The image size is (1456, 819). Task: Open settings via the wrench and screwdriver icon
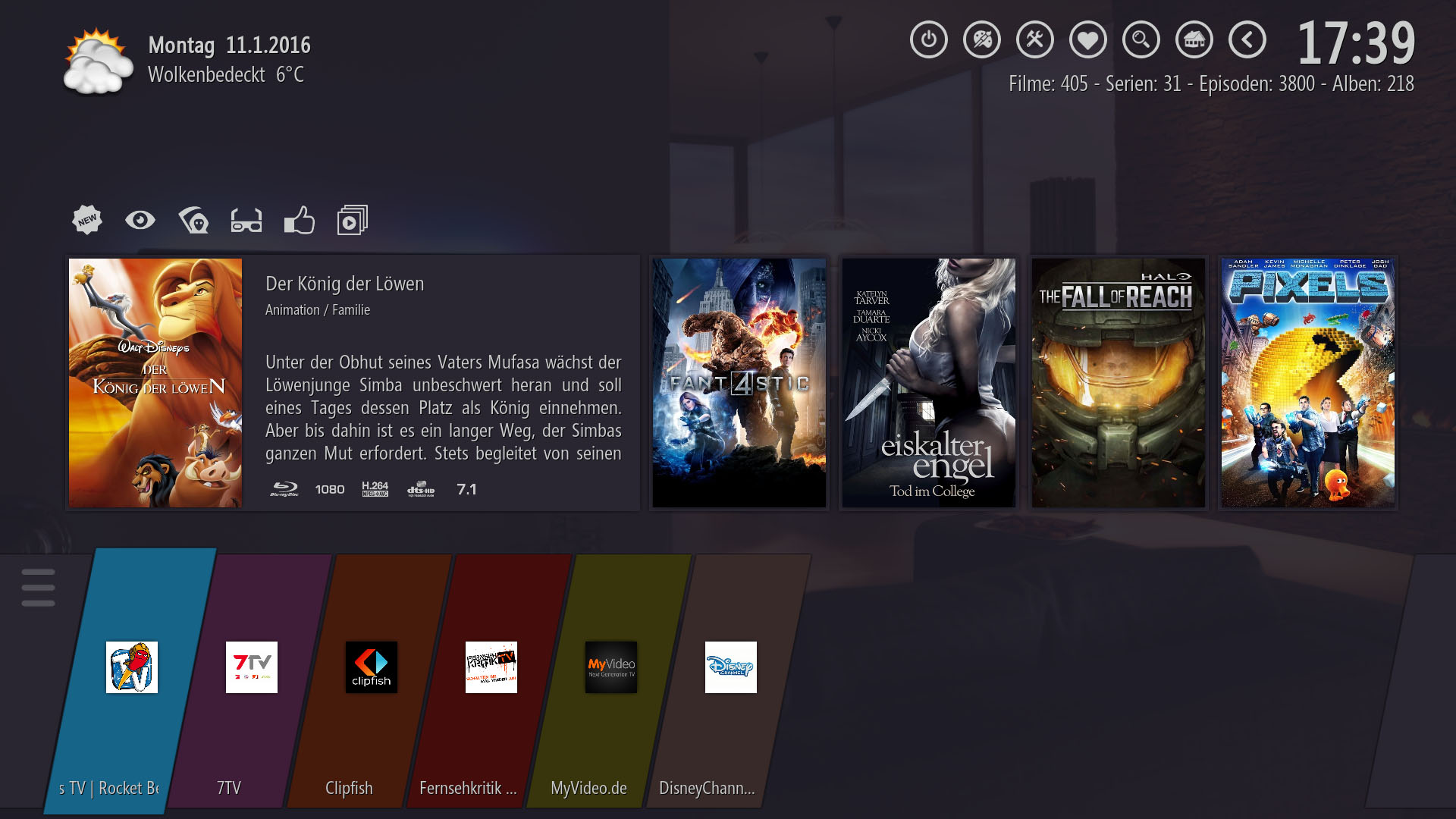point(1035,39)
